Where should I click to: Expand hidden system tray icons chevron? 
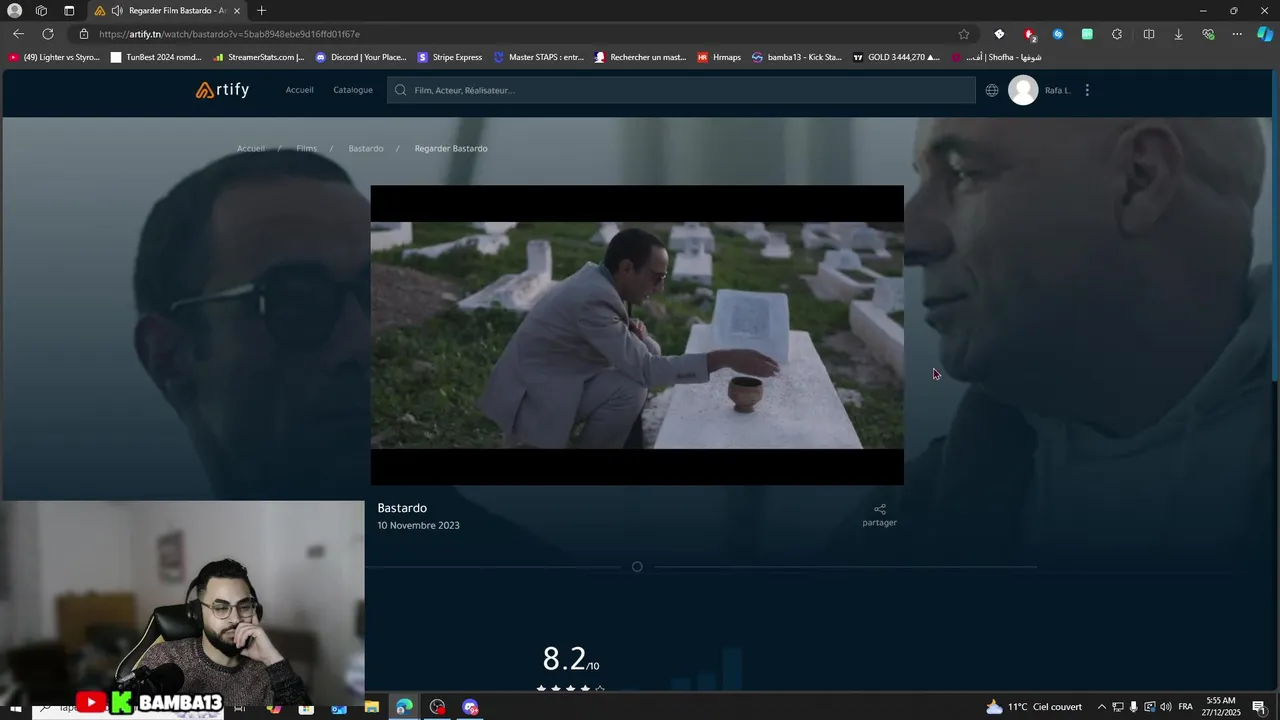point(1102,707)
